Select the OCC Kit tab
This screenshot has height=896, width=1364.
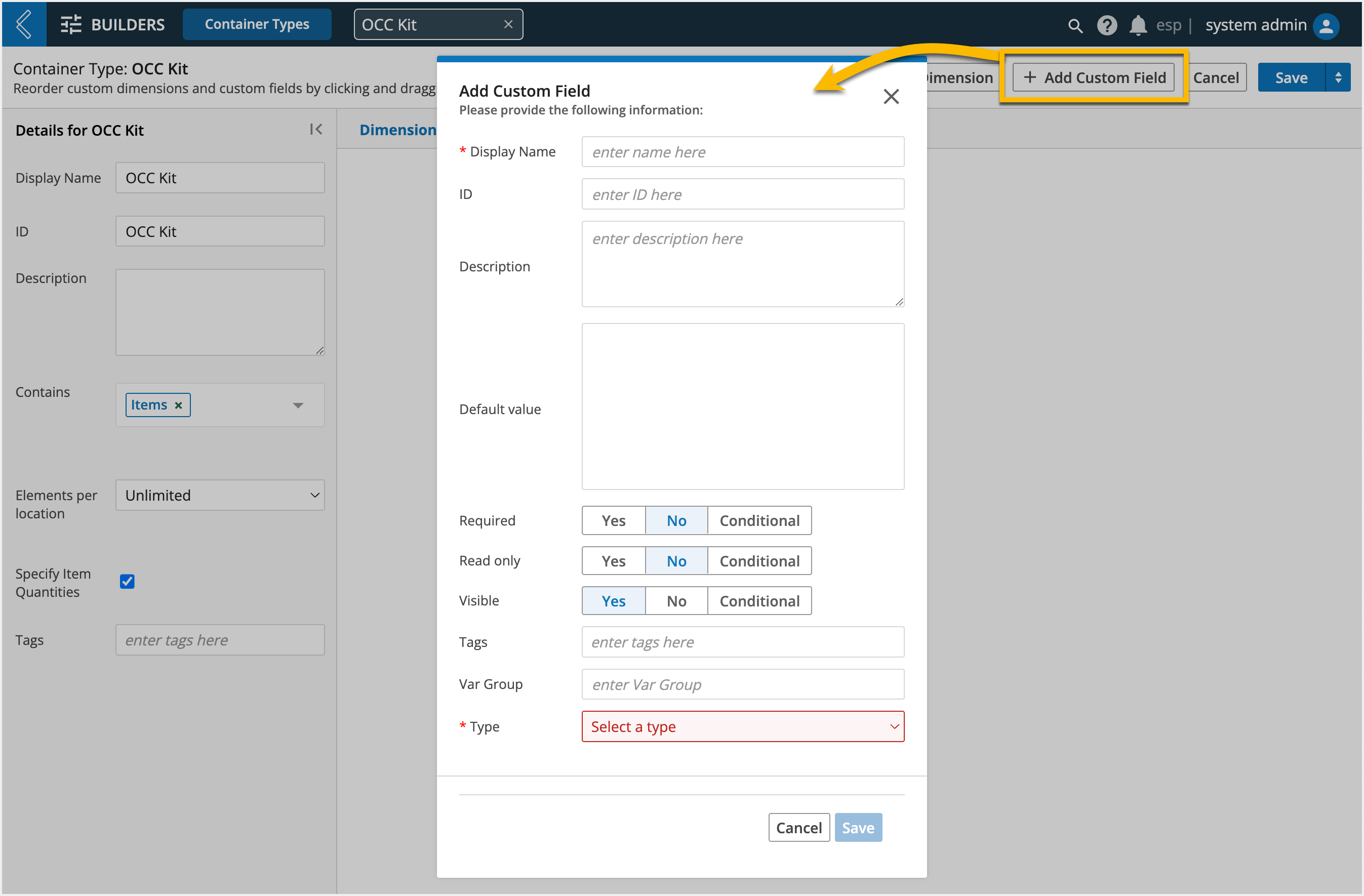point(438,24)
